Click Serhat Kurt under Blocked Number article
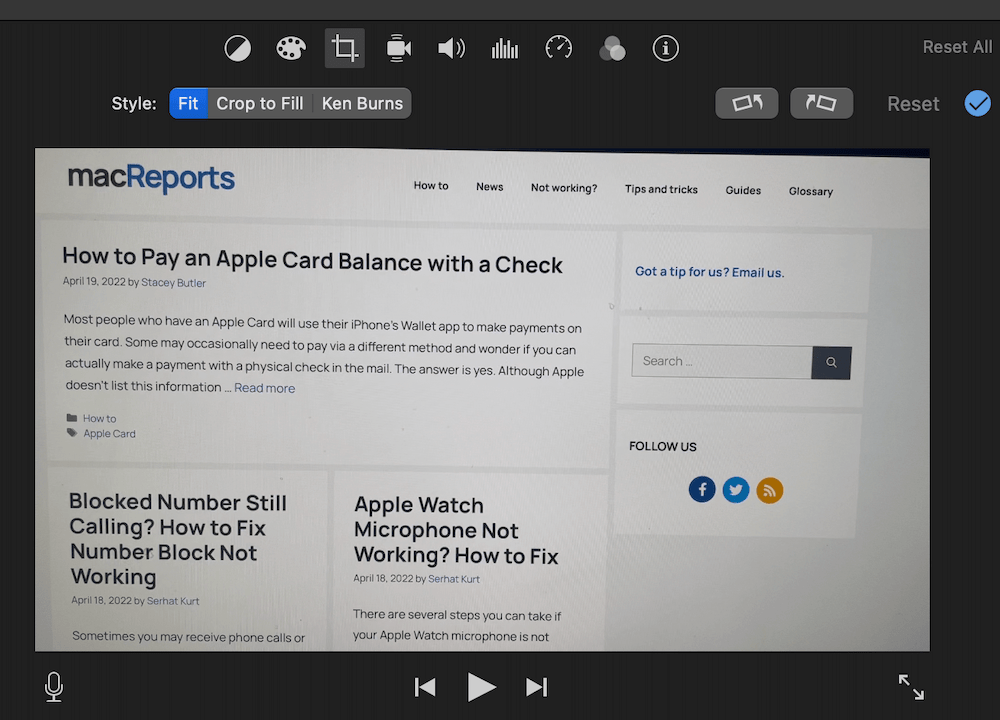Image resolution: width=1000 pixels, height=720 pixels. pyautogui.click(x=173, y=601)
